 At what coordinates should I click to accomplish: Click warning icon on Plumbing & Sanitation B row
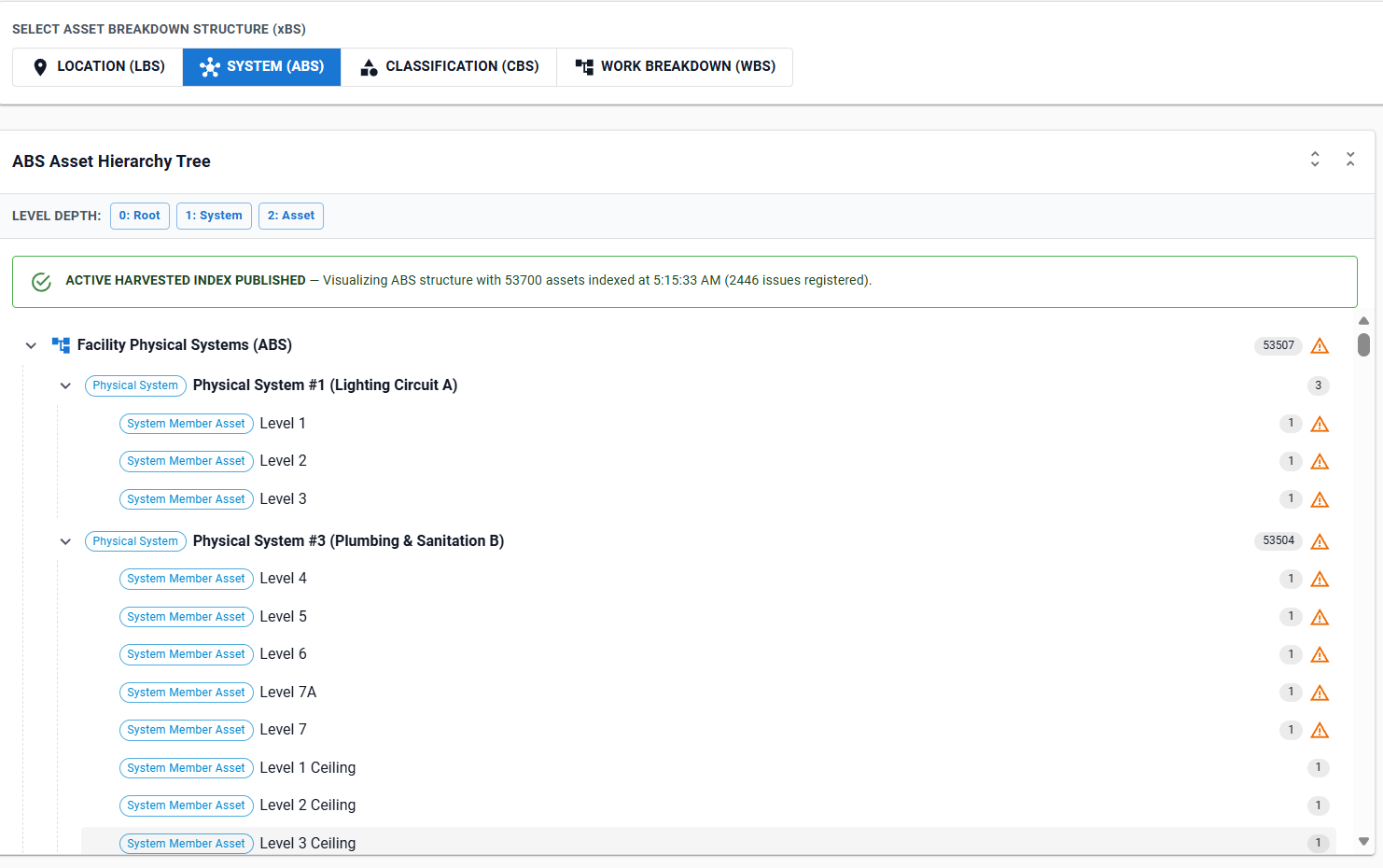[1320, 542]
